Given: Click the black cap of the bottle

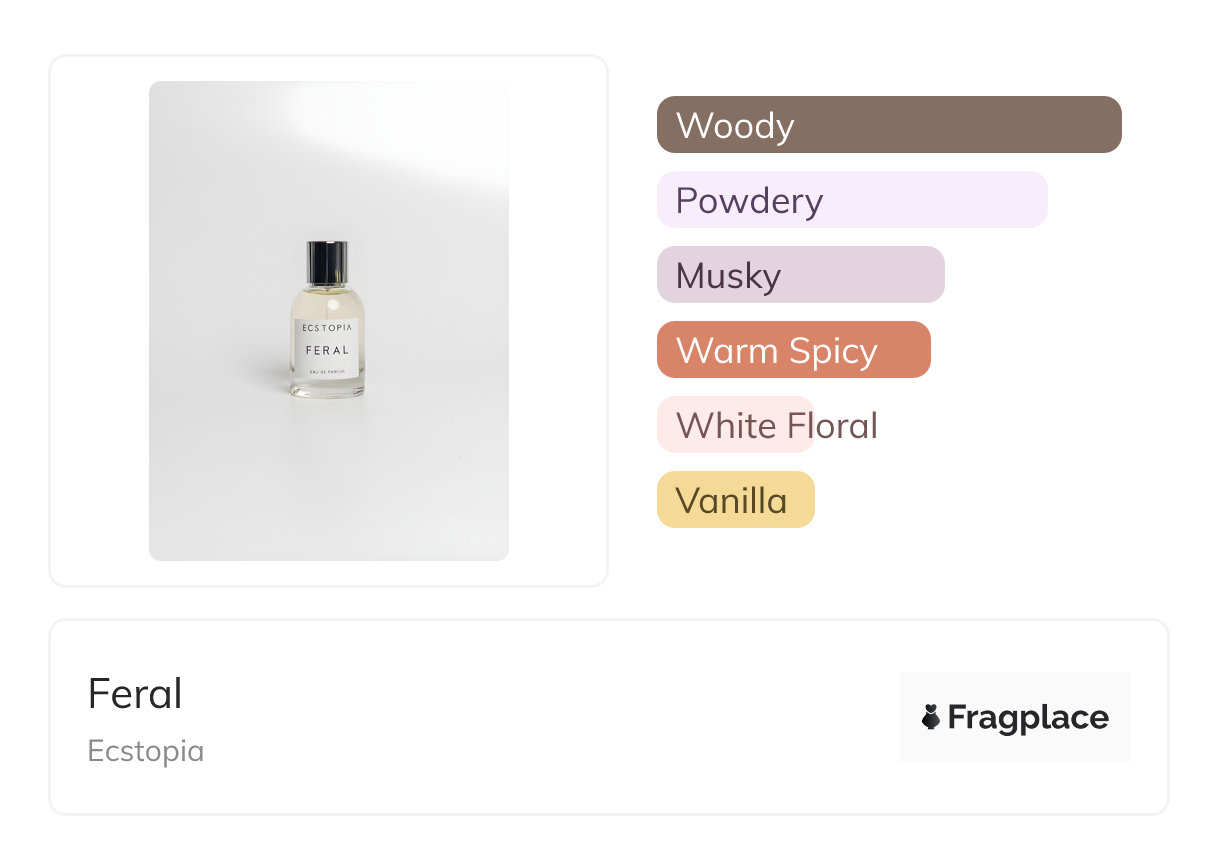Looking at the screenshot, I should click(x=328, y=263).
